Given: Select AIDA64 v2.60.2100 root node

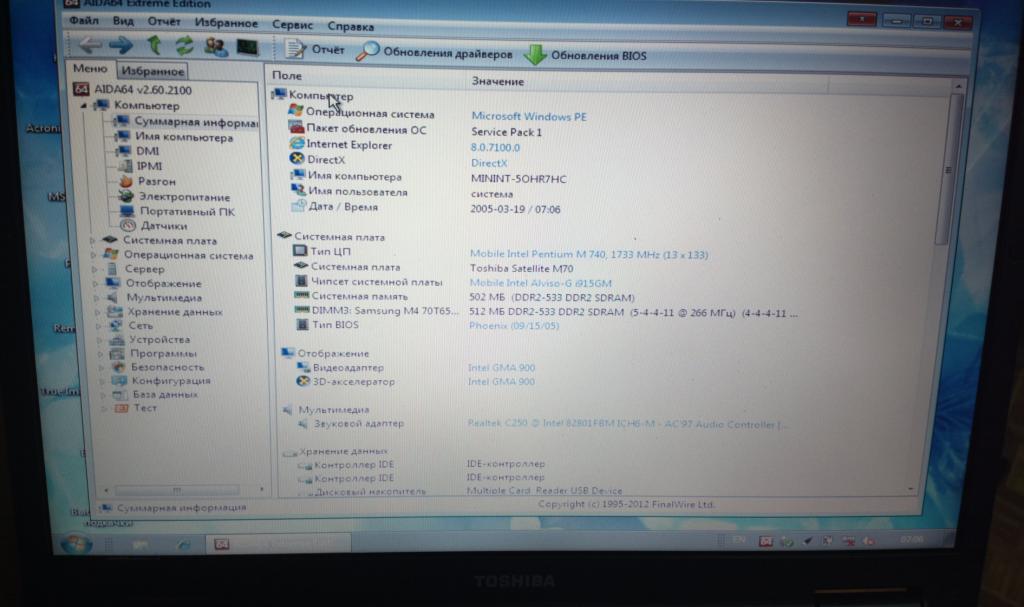Looking at the screenshot, I should [x=133, y=90].
